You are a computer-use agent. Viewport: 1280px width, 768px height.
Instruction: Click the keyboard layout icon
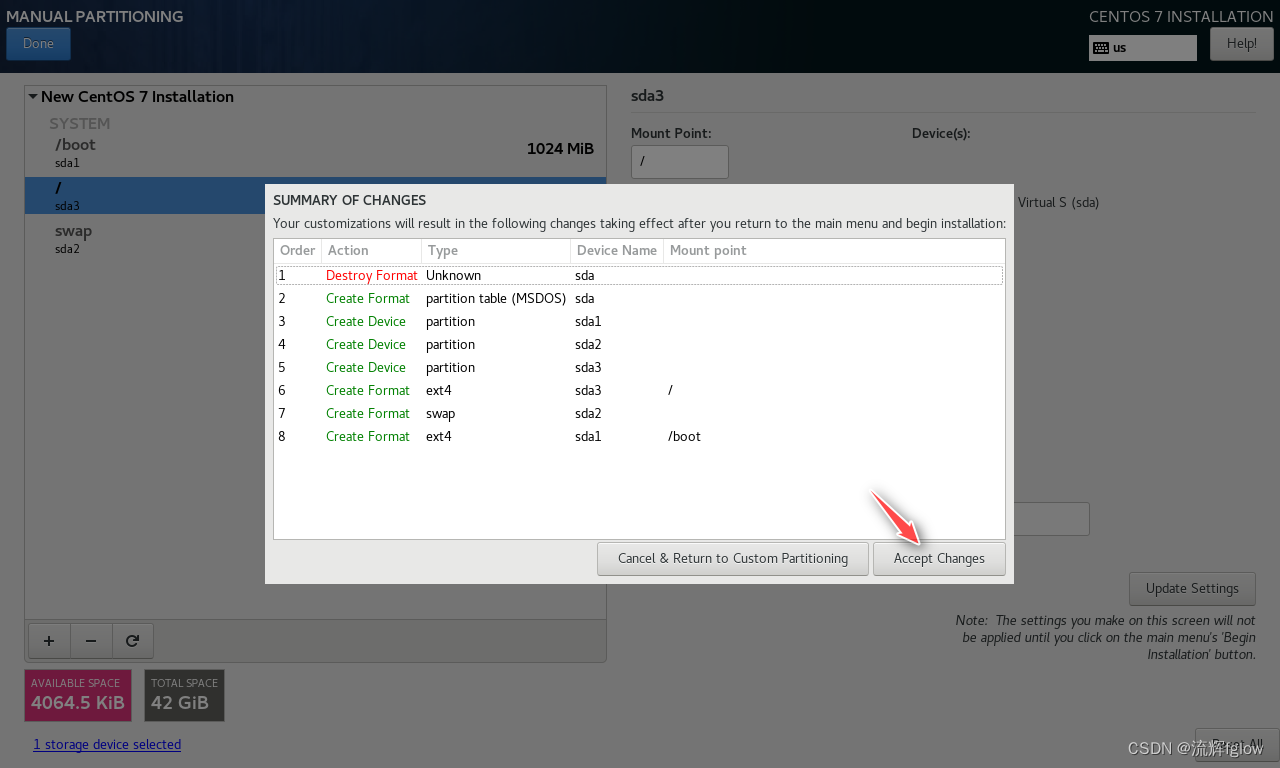pos(1100,48)
